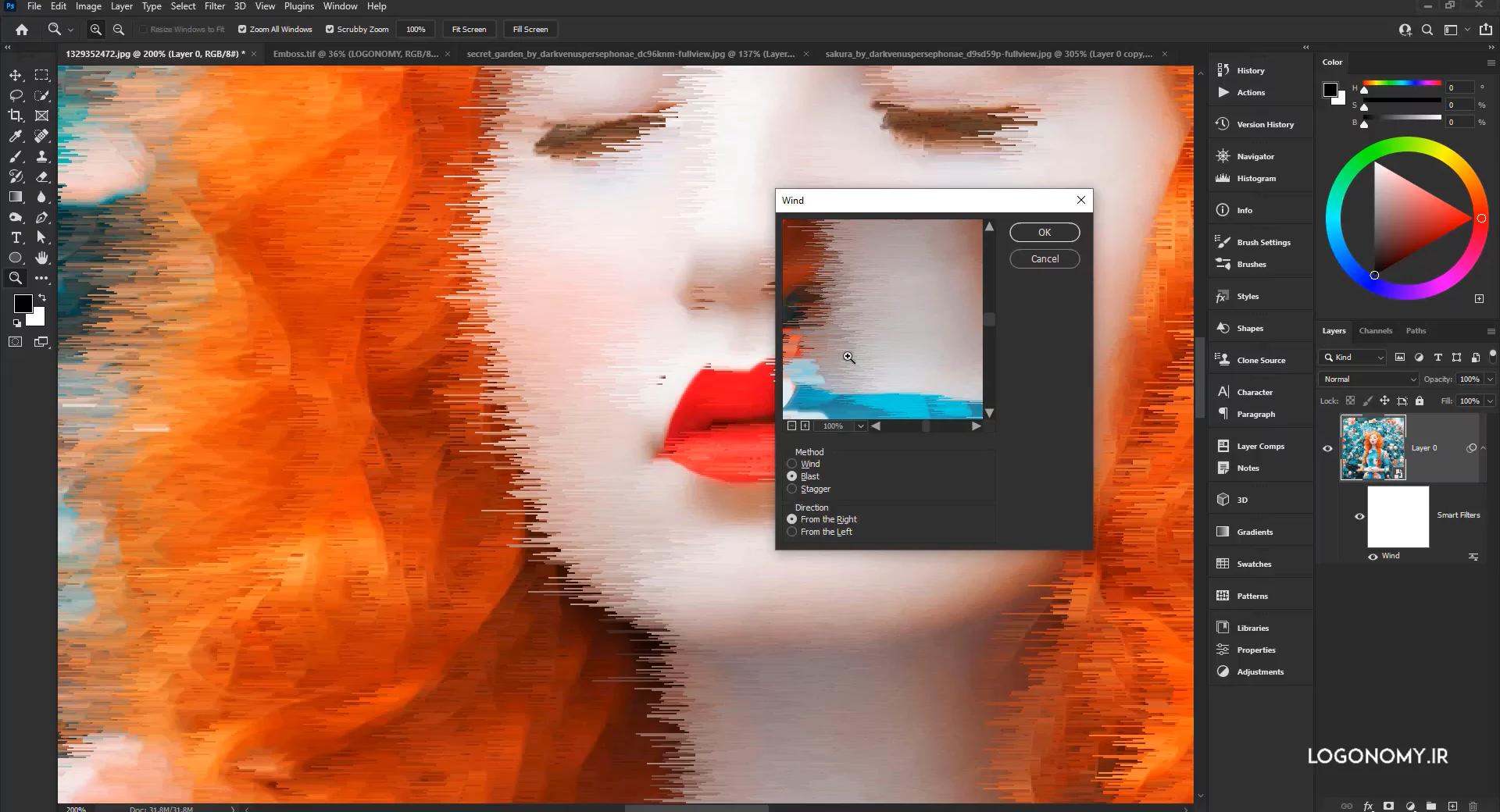
Task: Select the Brush tool
Action: tap(16, 156)
